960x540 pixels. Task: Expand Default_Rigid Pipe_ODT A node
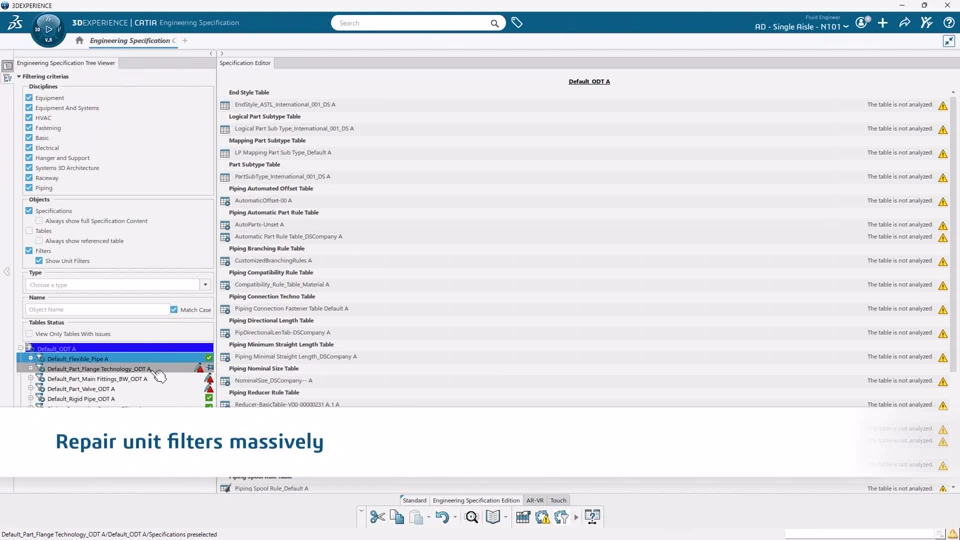point(31,399)
